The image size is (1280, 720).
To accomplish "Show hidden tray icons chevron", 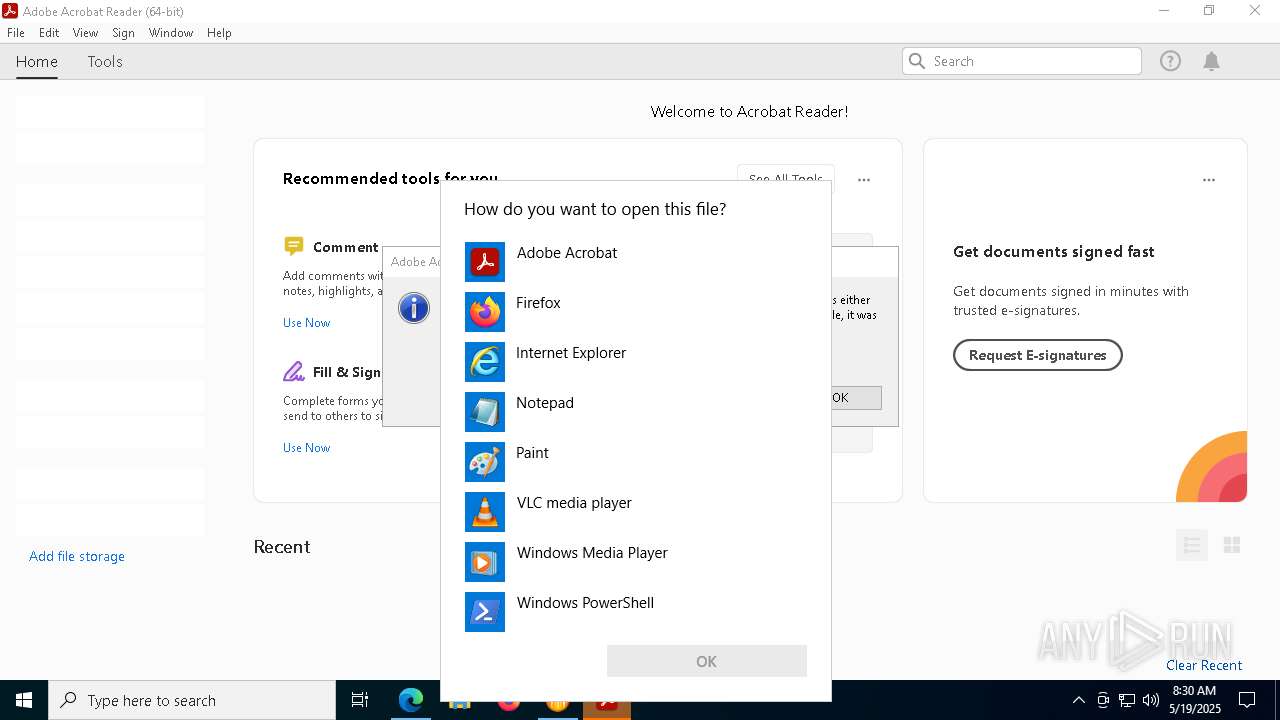I will pos(1078,700).
